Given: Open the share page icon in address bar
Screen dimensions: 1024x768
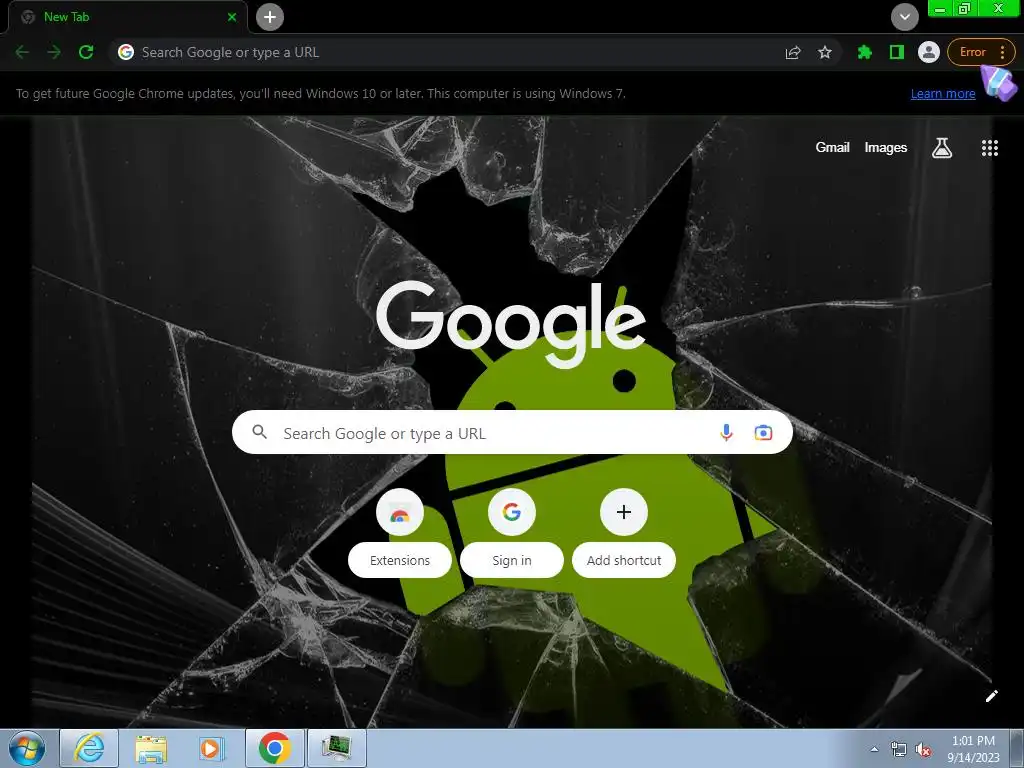Looking at the screenshot, I should [793, 52].
